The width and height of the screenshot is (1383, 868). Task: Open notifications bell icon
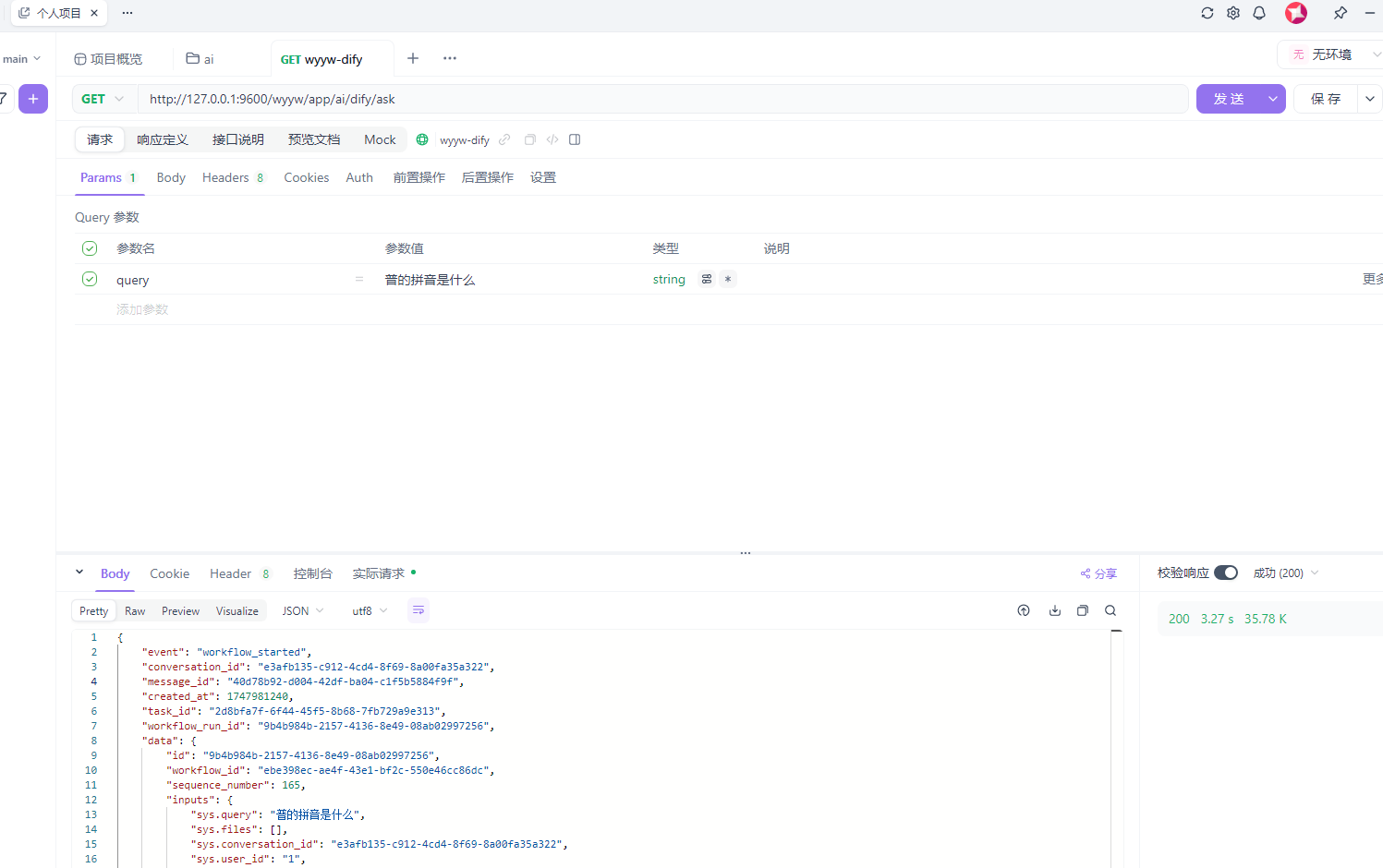[x=1259, y=13]
